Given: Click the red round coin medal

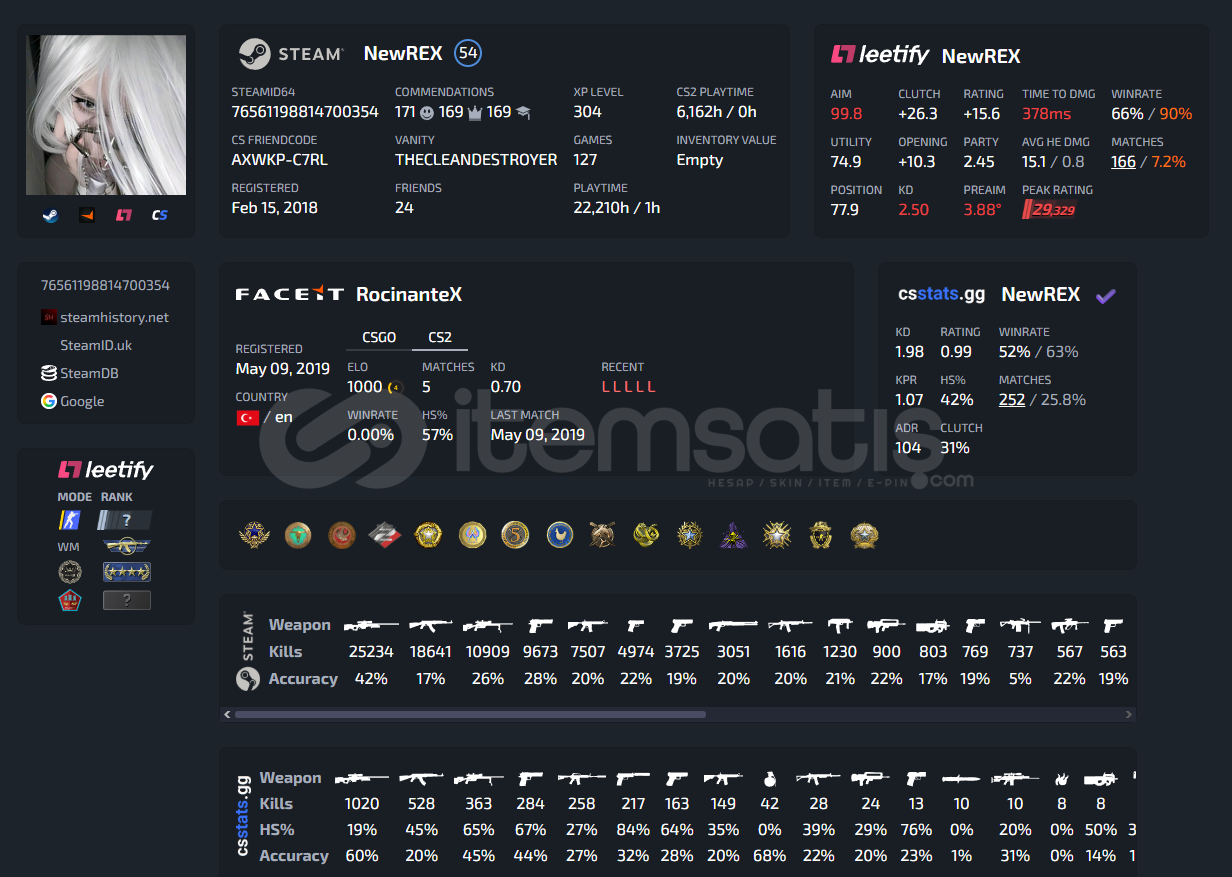Looking at the screenshot, I should 342,535.
